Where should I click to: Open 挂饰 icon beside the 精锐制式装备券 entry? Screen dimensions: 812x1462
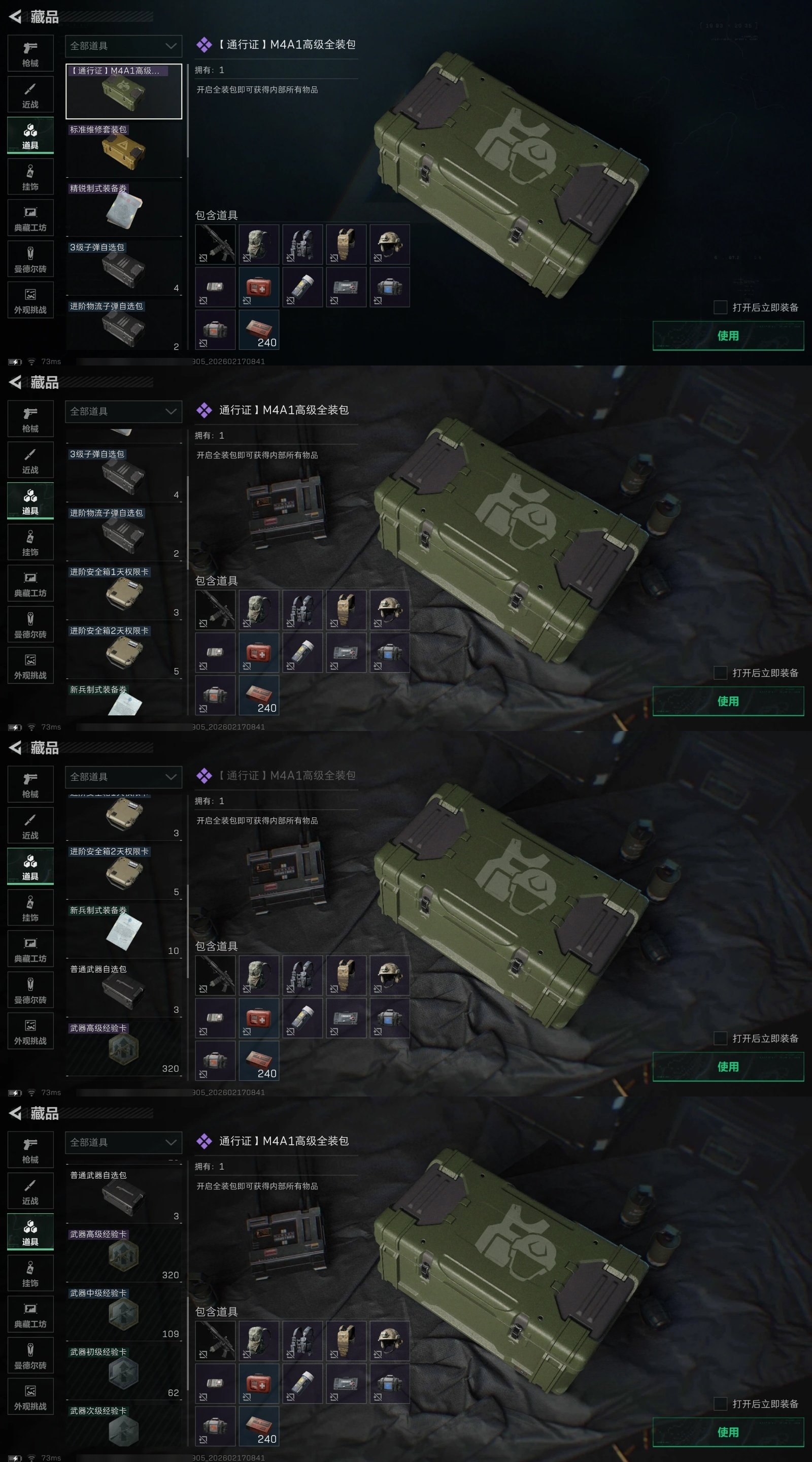point(30,177)
